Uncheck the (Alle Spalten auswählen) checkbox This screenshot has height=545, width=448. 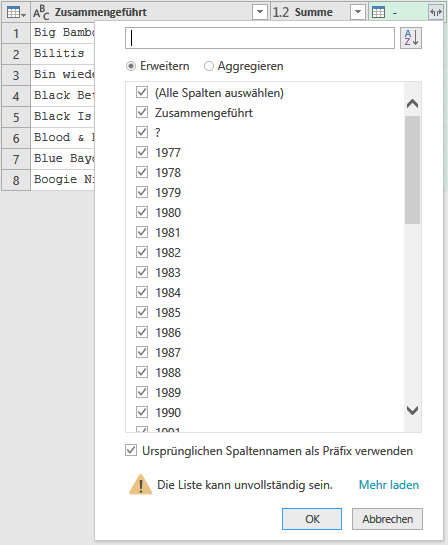tap(142, 92)
